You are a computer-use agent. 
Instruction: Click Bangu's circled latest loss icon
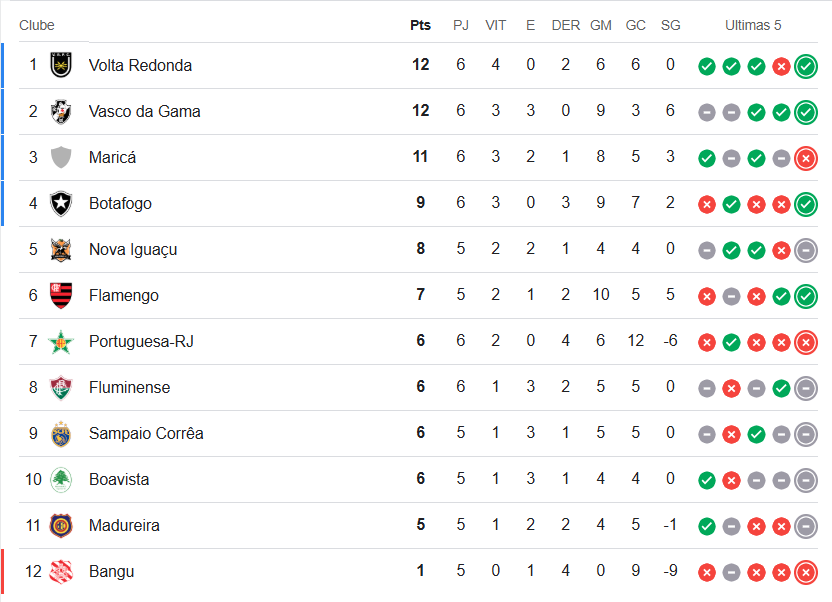click(x=806, y=572)
